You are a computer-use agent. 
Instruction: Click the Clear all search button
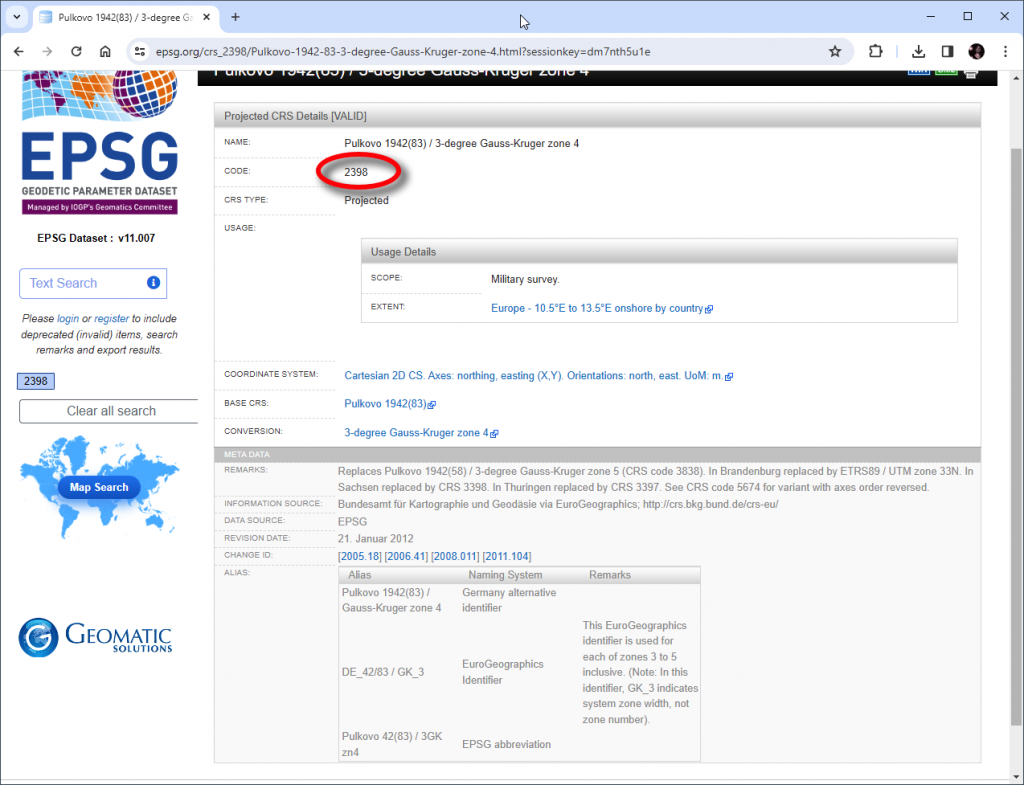pos(108,411)
